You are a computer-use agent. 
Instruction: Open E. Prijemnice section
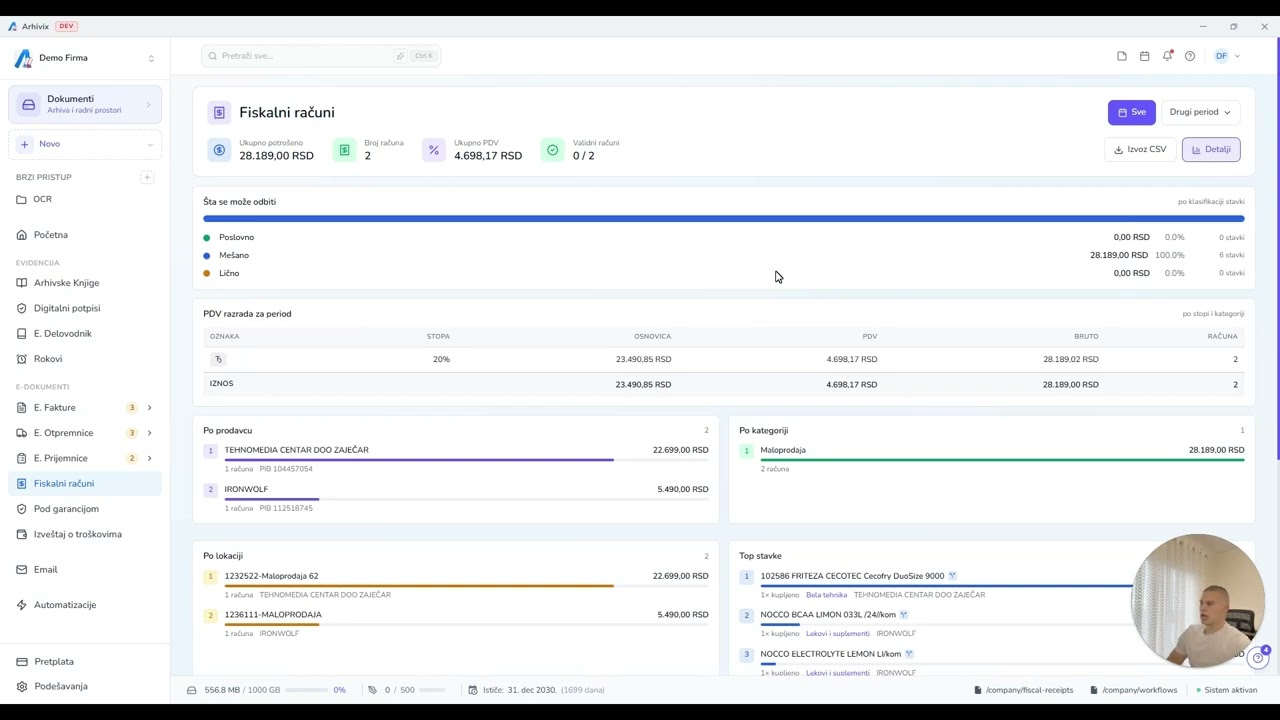(x=61, y=458)
